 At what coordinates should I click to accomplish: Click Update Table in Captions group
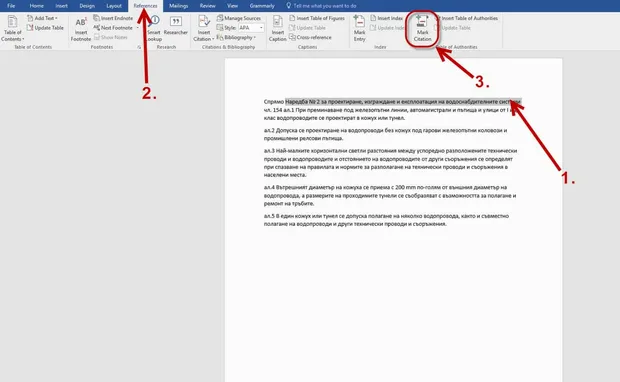[x=307, y=28]
